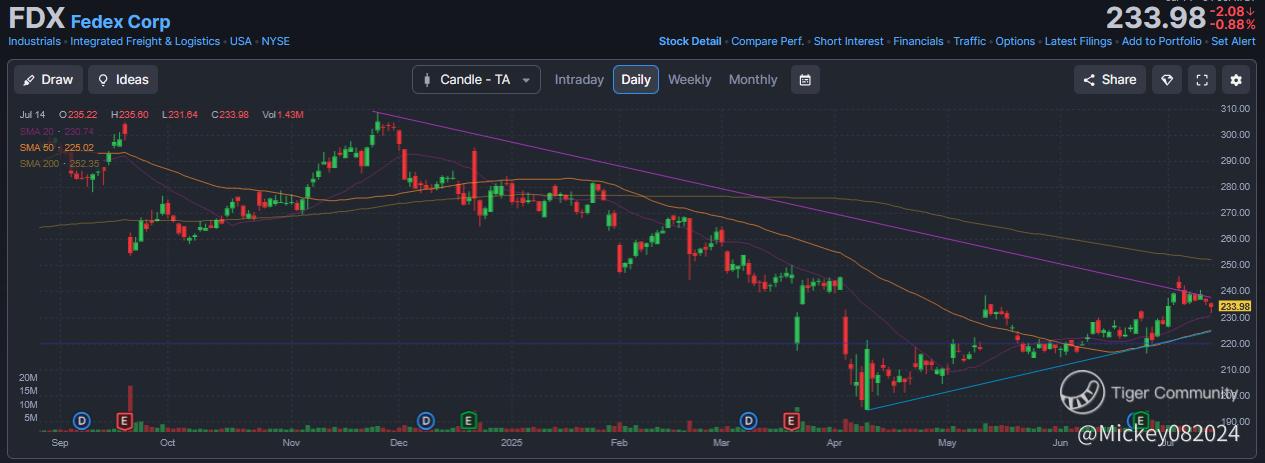Open the date range calendar icon
The image size is (1265, 463).
point(805,80)
